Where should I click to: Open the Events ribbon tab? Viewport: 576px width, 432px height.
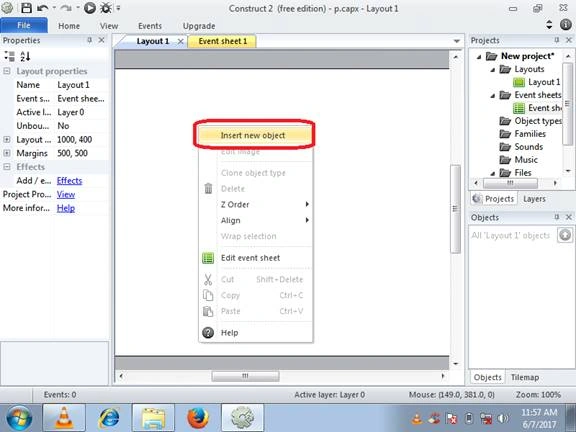point(150,26)
